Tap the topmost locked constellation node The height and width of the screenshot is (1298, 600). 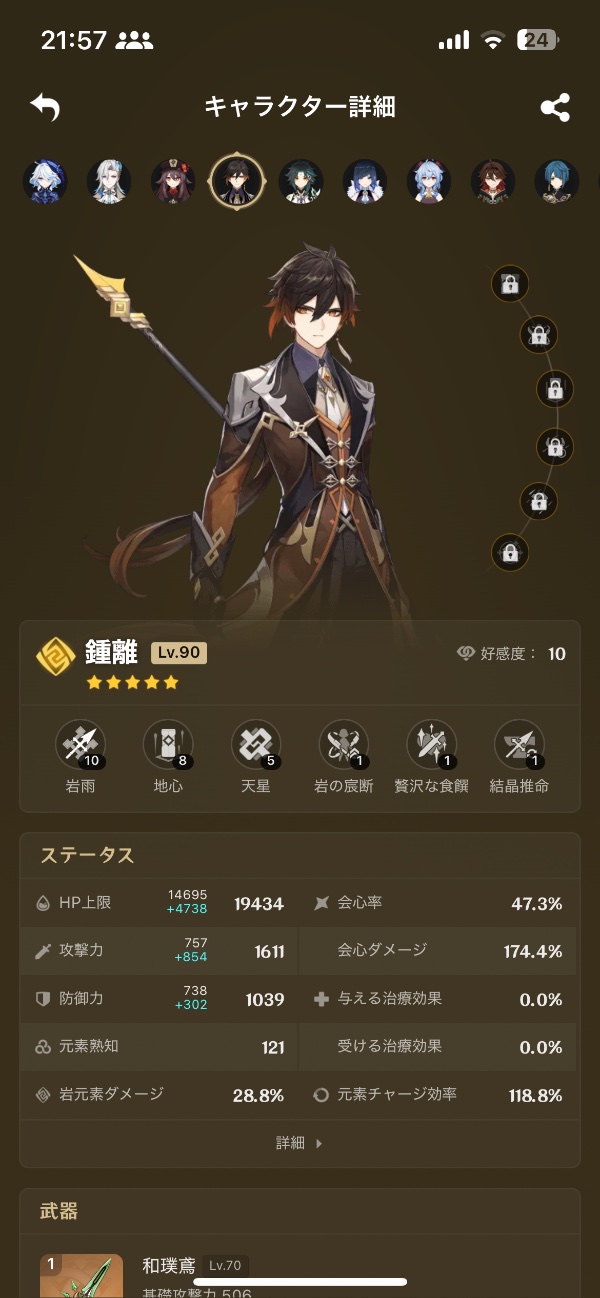pyautogui.click(x=510, y=284)
